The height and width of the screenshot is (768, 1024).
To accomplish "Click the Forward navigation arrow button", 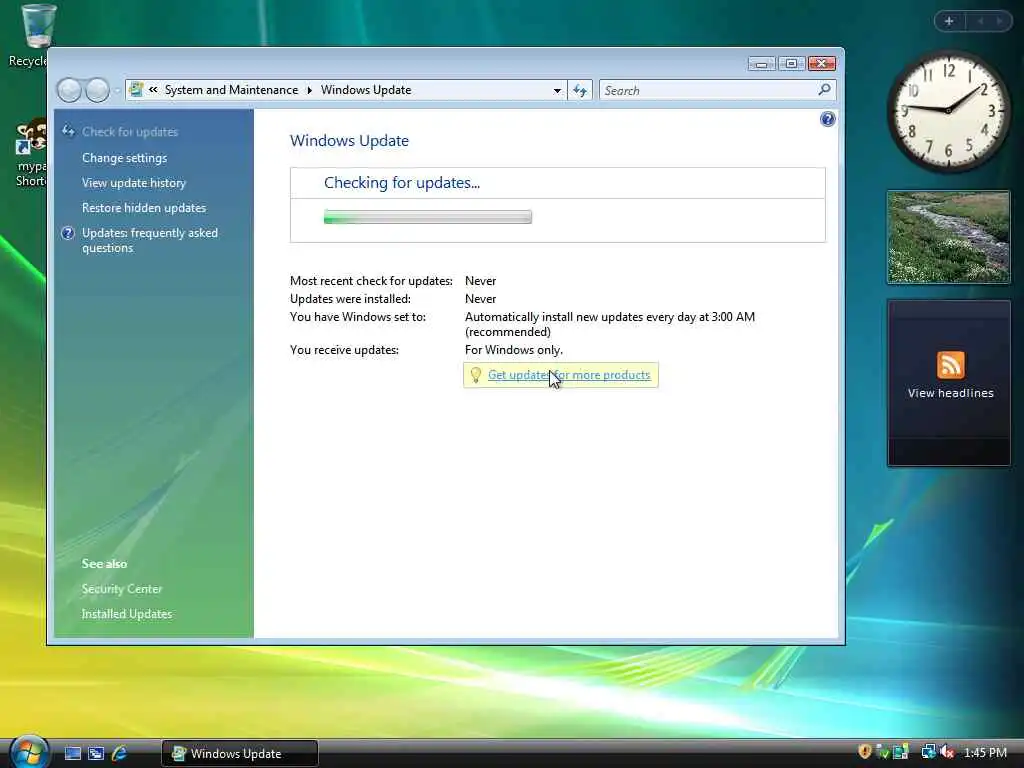I will click(x=97, y=90).
